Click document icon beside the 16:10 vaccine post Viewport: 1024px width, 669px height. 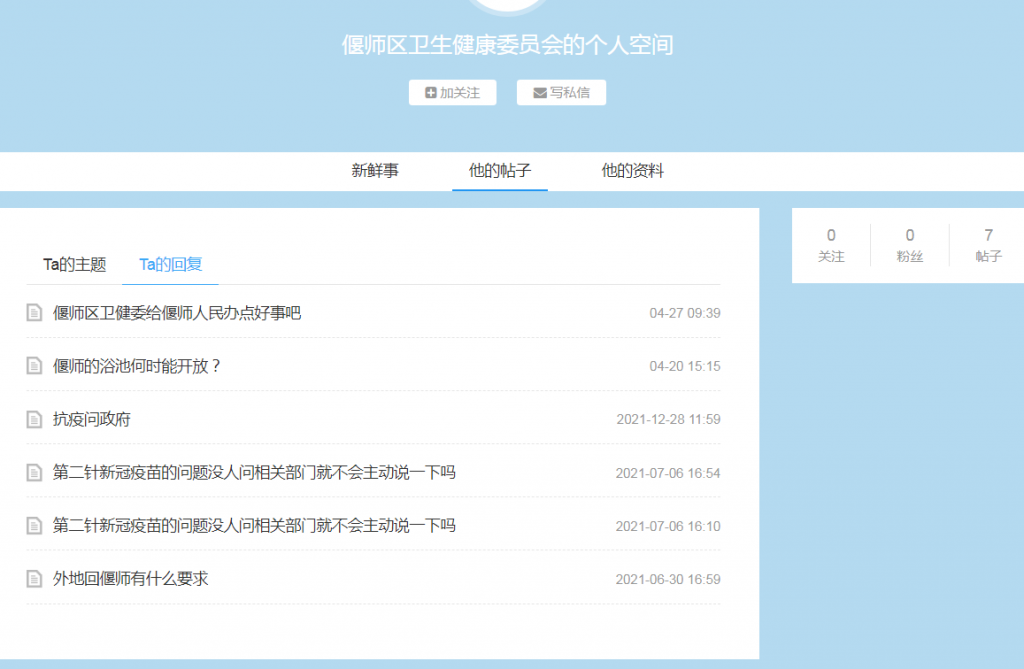coord(35,525)
